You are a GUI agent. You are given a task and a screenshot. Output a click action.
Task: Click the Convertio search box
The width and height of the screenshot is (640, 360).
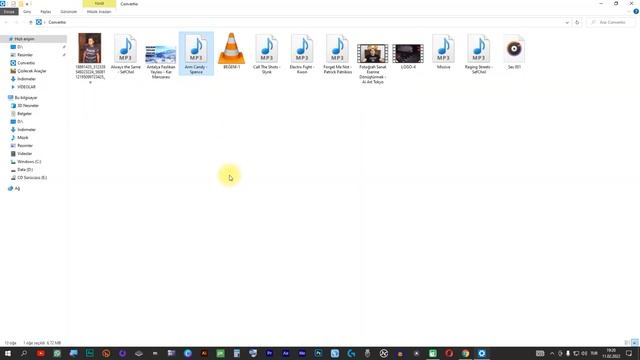(610, 22)
